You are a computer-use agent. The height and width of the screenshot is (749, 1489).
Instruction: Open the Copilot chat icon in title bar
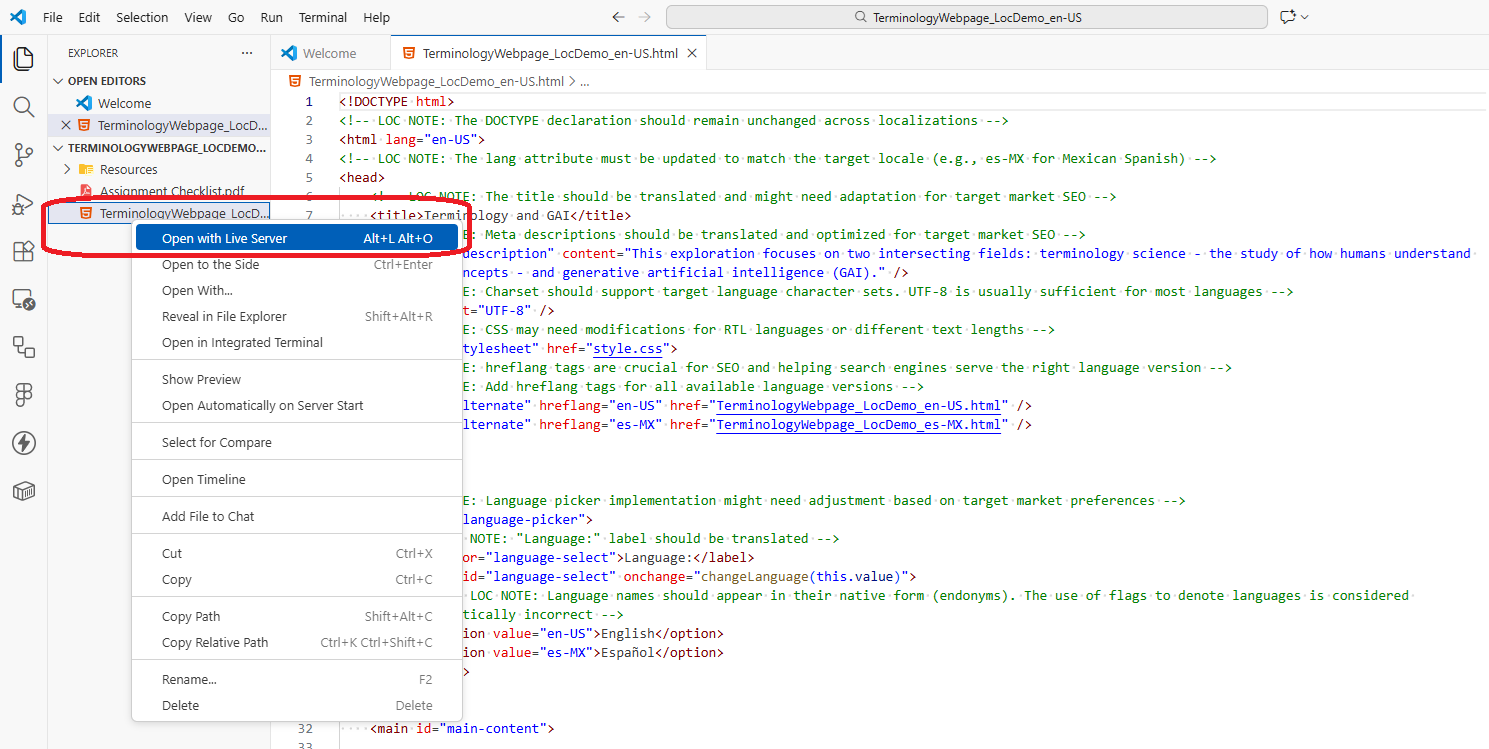pos(1286,17)
